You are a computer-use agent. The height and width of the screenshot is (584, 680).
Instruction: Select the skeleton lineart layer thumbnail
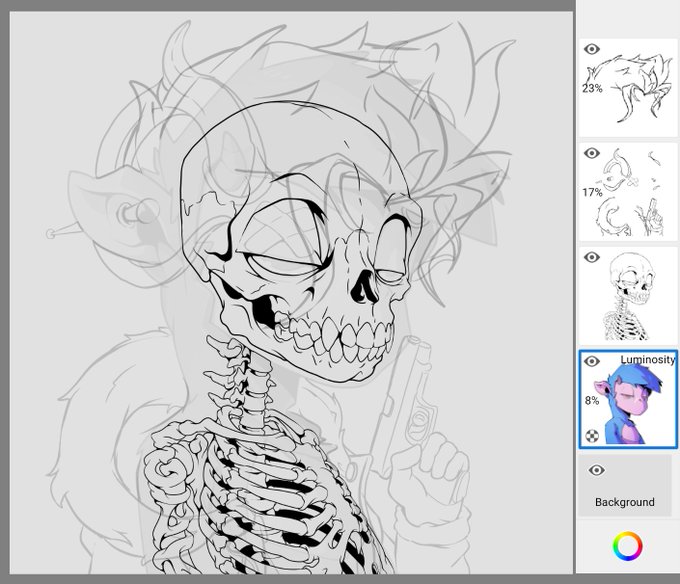(628, 296)
